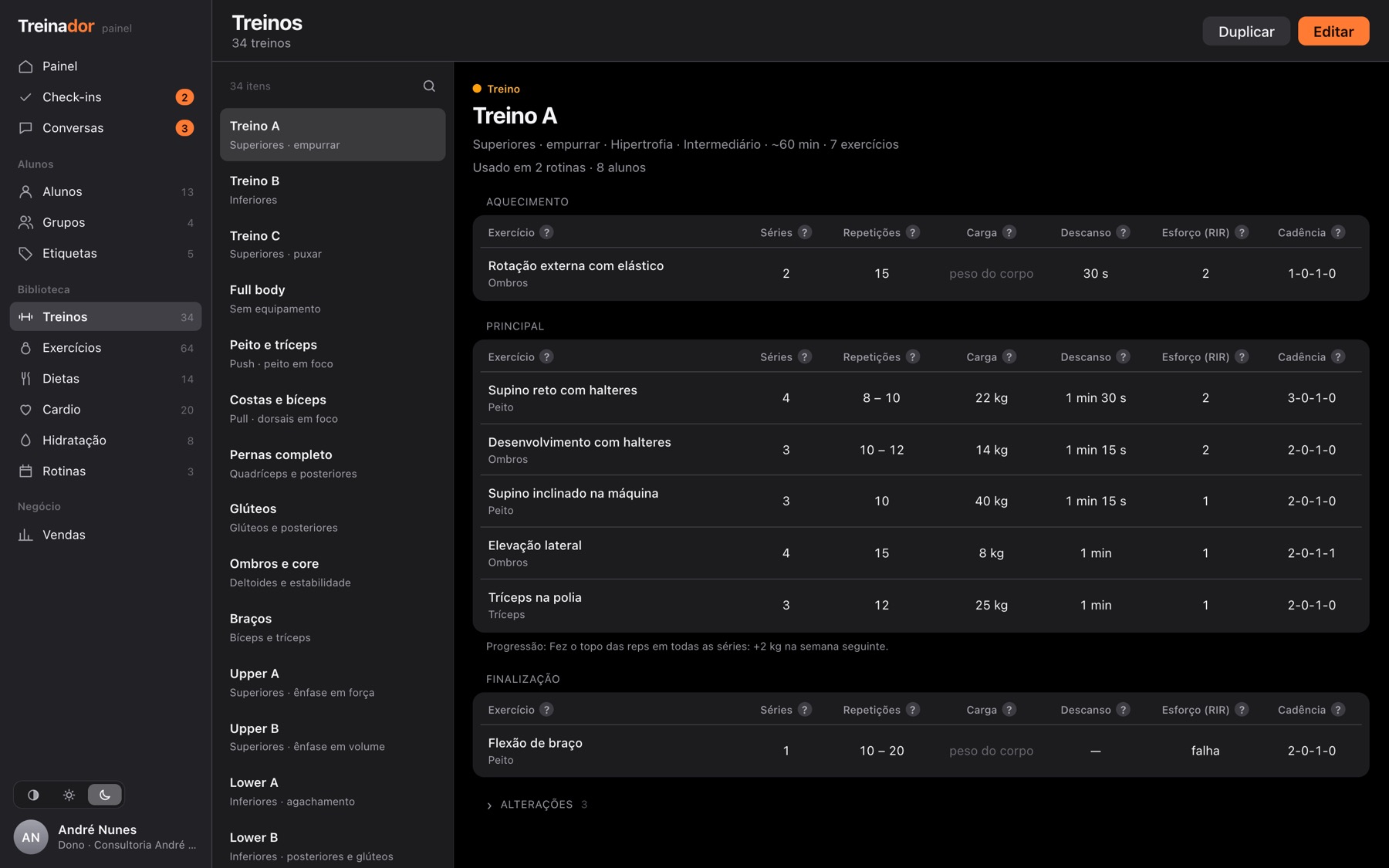
Task: Open André Nunes account menu
Action: pyautogui.click(x=106, y=836)
